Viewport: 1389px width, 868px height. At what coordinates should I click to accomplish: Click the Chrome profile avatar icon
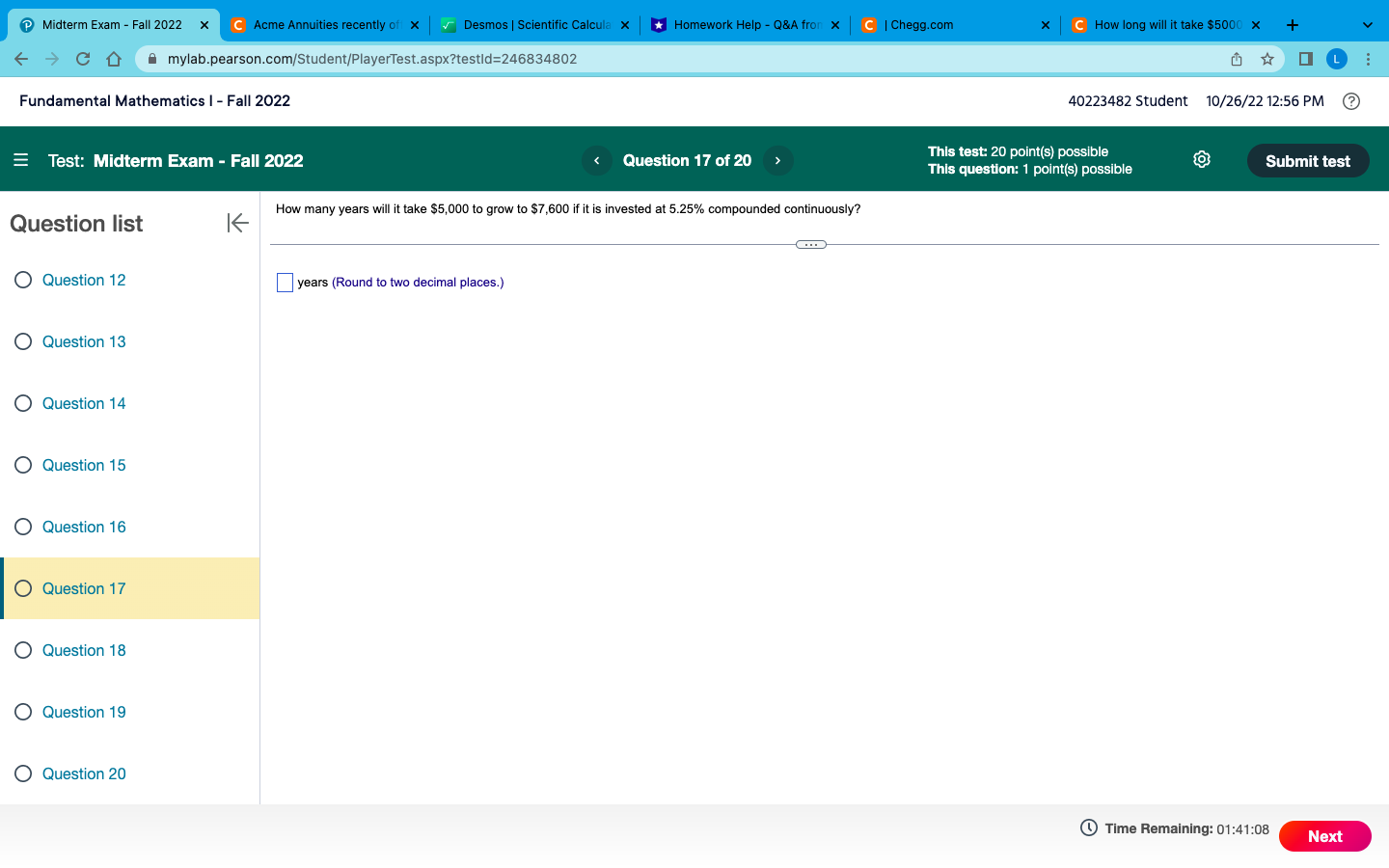pyautogui.click(x=1337, y=59)
